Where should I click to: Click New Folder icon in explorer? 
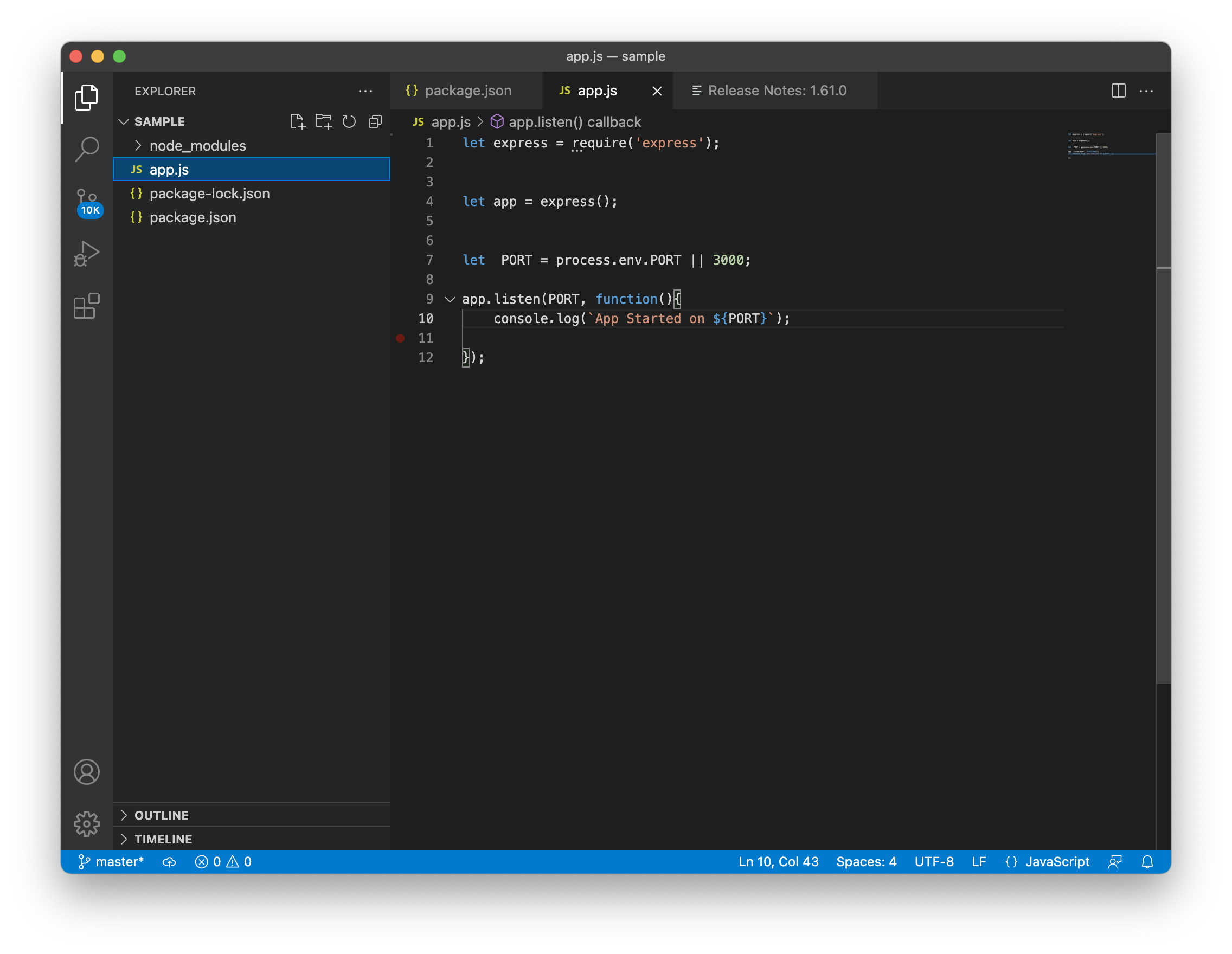(x=323, y=122)
